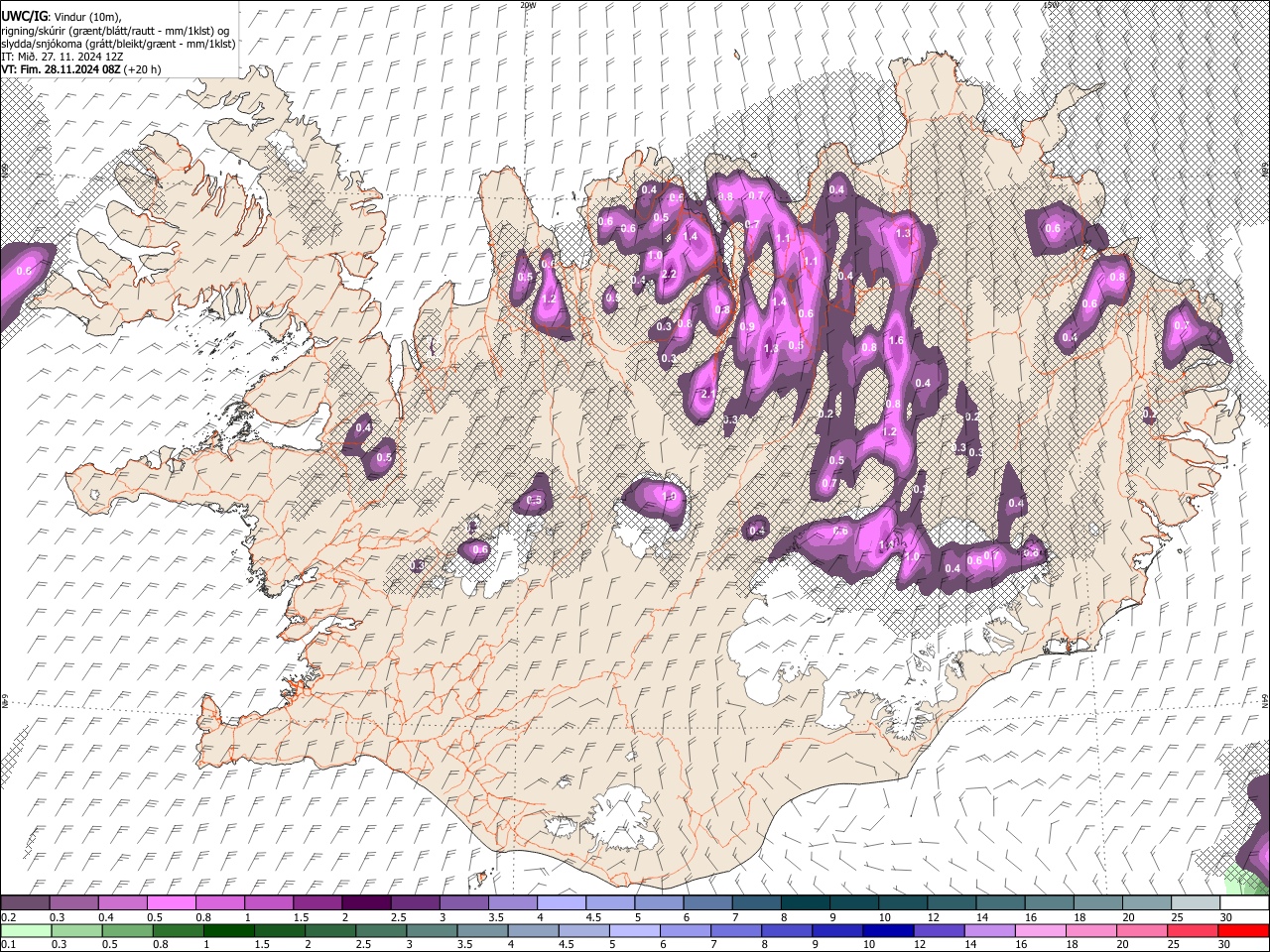
Task: Click the '1.6' precipitation value on the map
Action: coord(896,340)
